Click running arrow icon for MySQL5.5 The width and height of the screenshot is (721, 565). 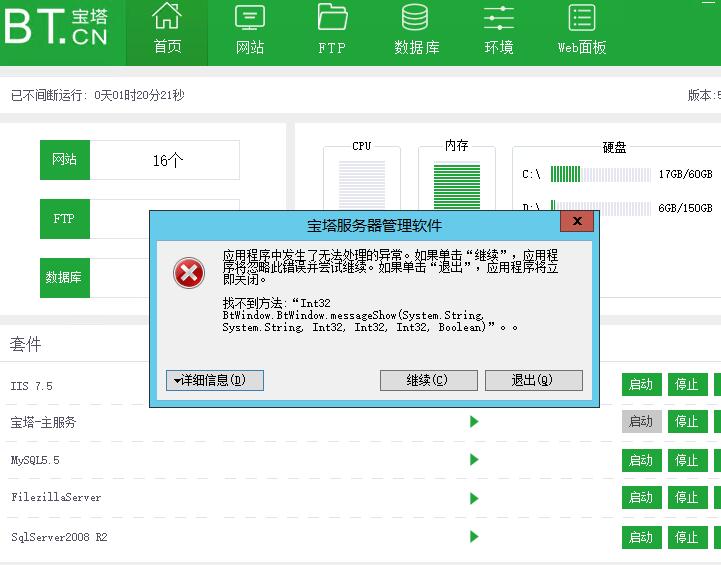(475, 460)
